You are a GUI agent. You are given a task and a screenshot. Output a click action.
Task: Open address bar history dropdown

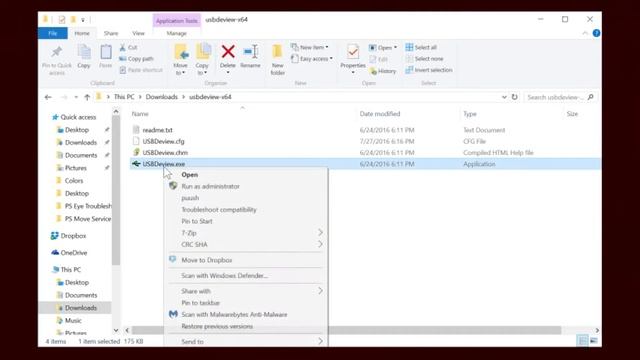click(504, 97)
